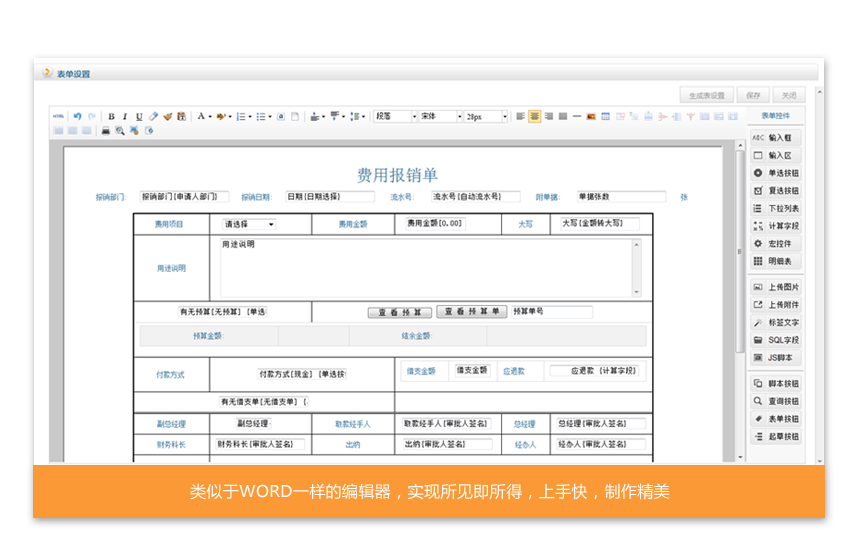Insert a table using the toolbar icon

605,116
